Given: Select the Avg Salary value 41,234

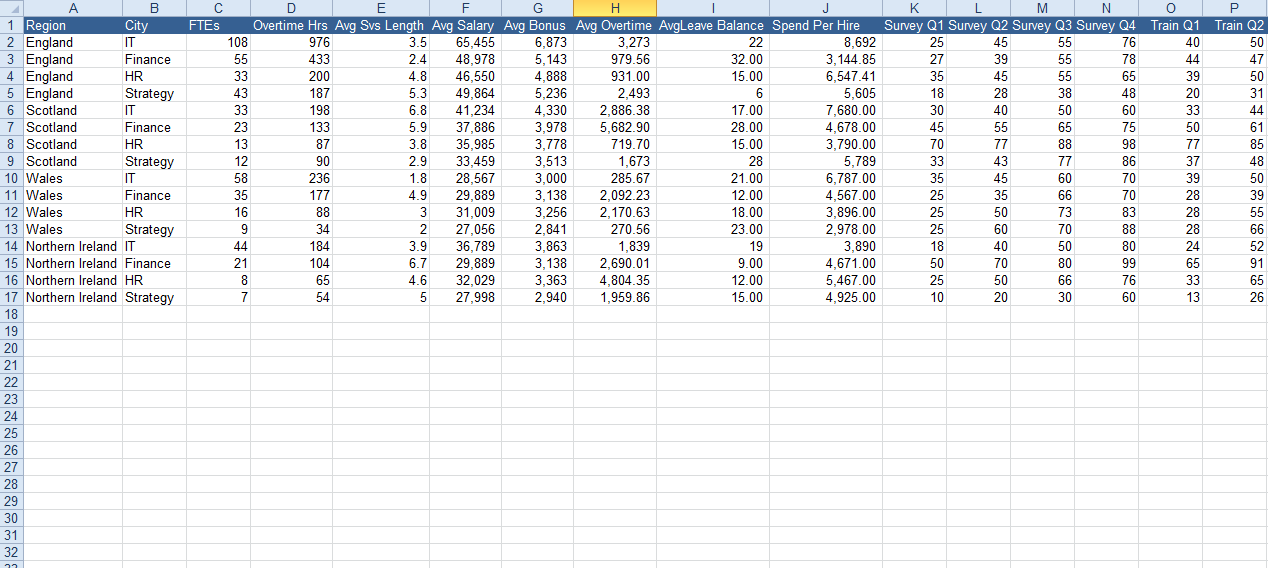Looking at the screenshot, I should tap(463, 110).
